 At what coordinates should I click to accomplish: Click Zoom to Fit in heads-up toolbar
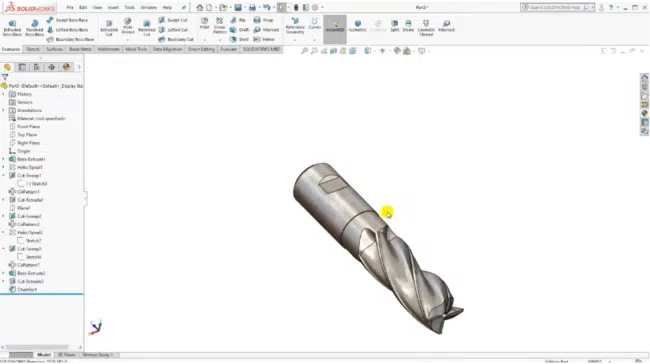point(304,51)
